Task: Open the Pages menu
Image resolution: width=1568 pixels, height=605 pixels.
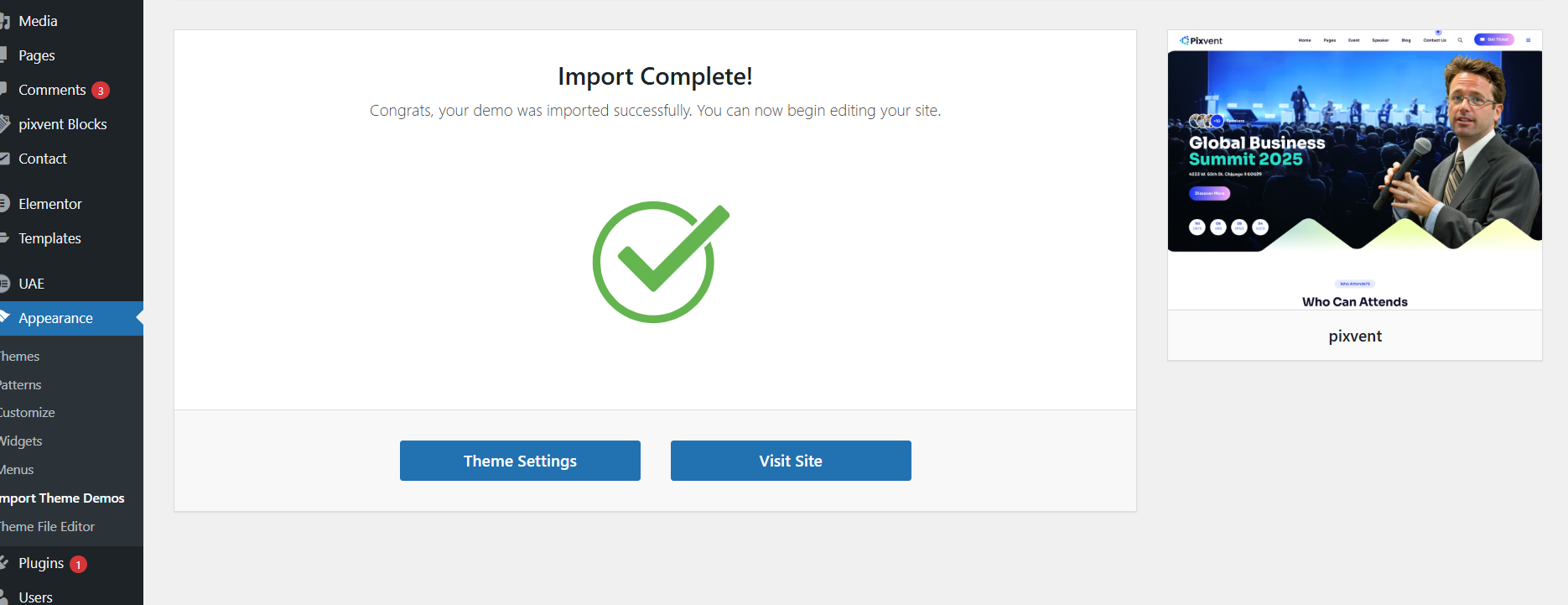Action: 37,55
